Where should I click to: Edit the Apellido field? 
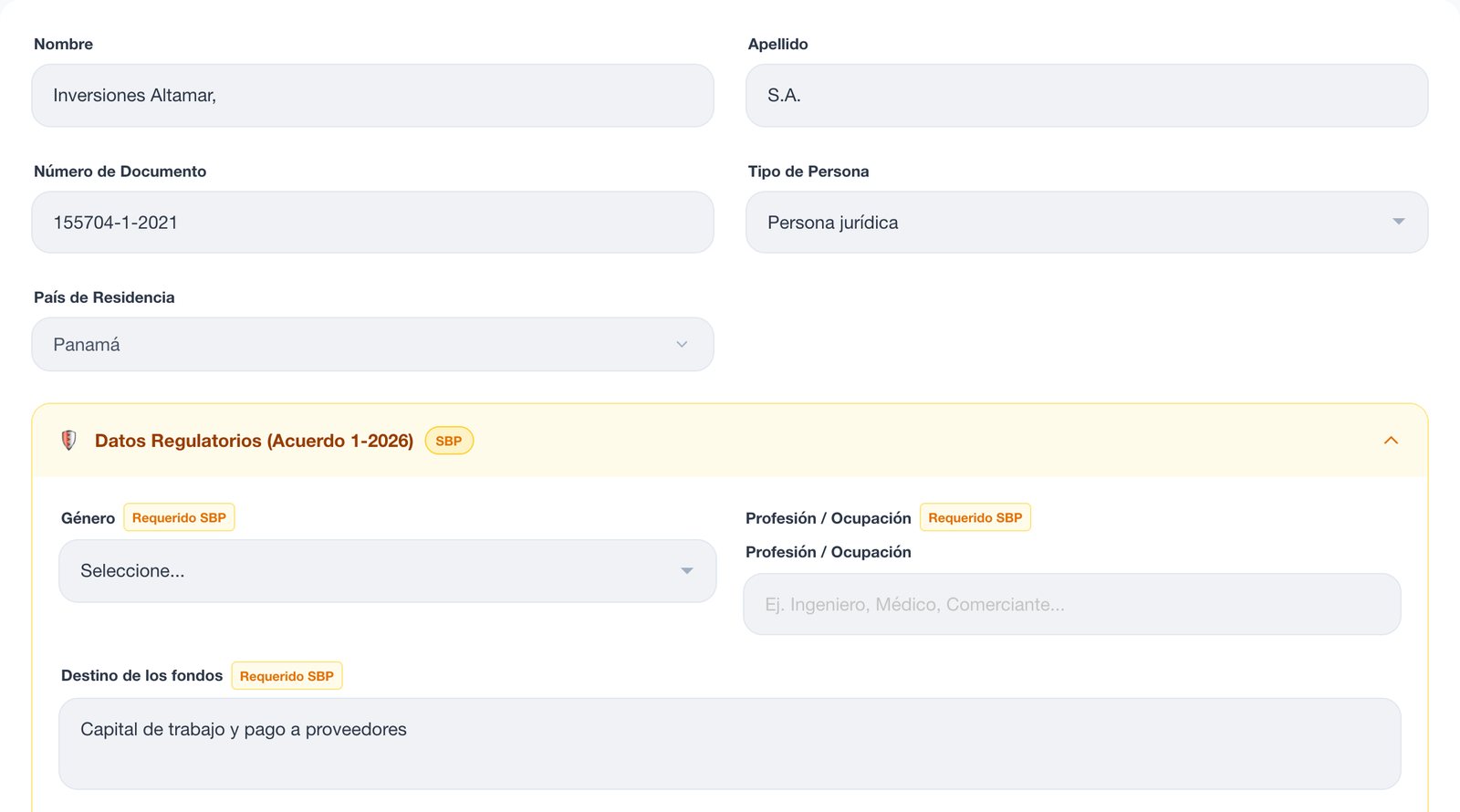1087,96
